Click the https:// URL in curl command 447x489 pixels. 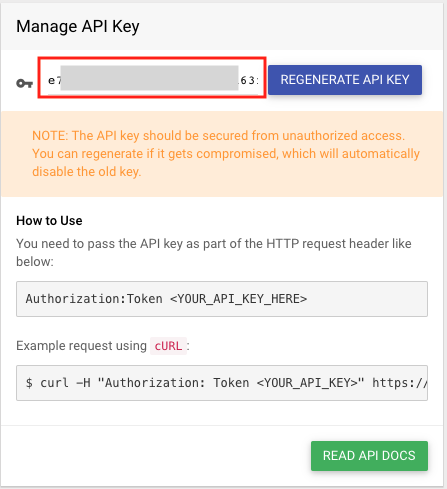coord(400,383)
